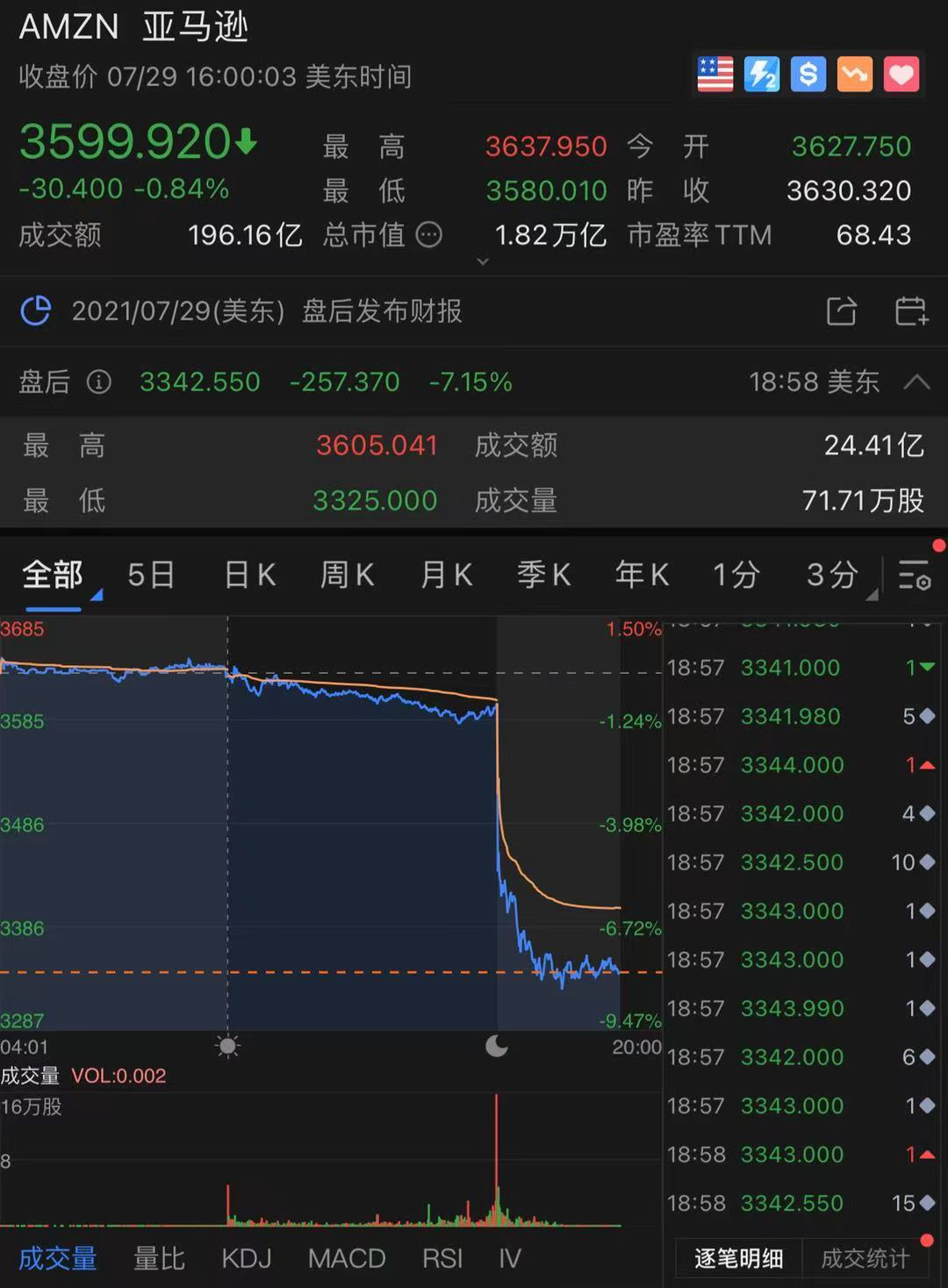Tap the day low value 3580.010
Screen dimensions: 948x1288
(x=546, y=190)
